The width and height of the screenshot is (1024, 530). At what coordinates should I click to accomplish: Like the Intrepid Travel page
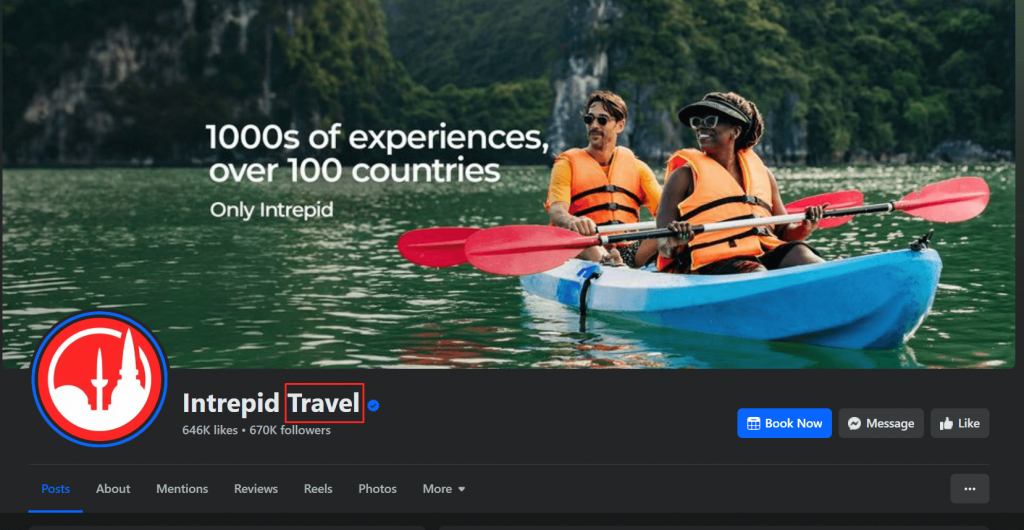(x=960, y=424)
